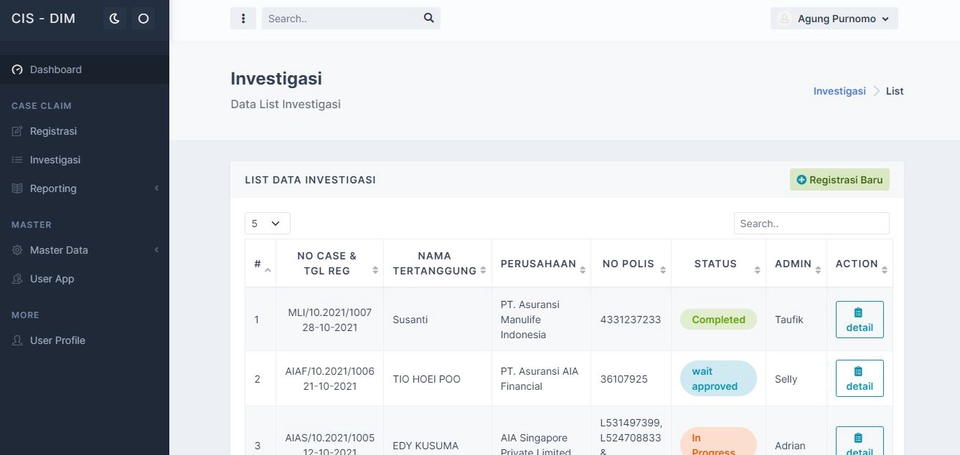Follow the Investigasi breadcrumb link

[839, 91]
